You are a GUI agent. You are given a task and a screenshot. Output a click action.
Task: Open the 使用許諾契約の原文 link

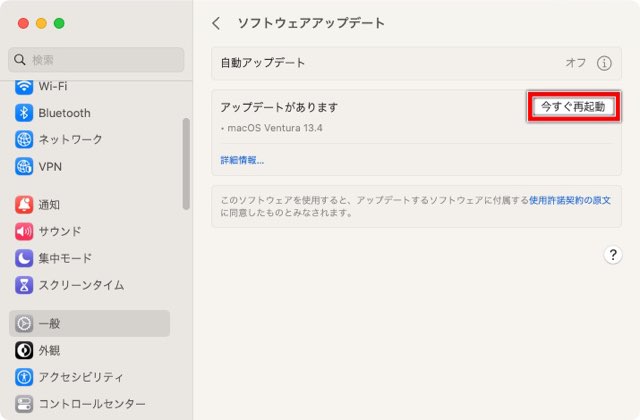570,200
